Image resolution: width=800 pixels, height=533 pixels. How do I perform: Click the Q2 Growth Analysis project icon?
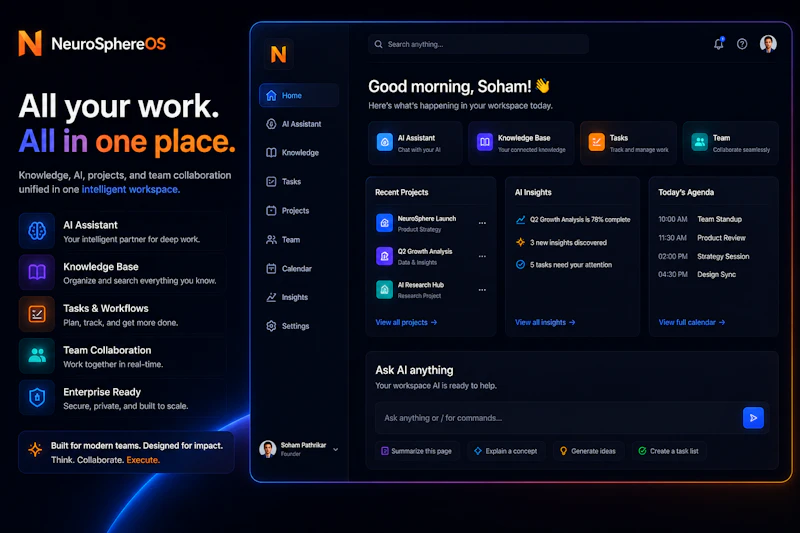385,256
